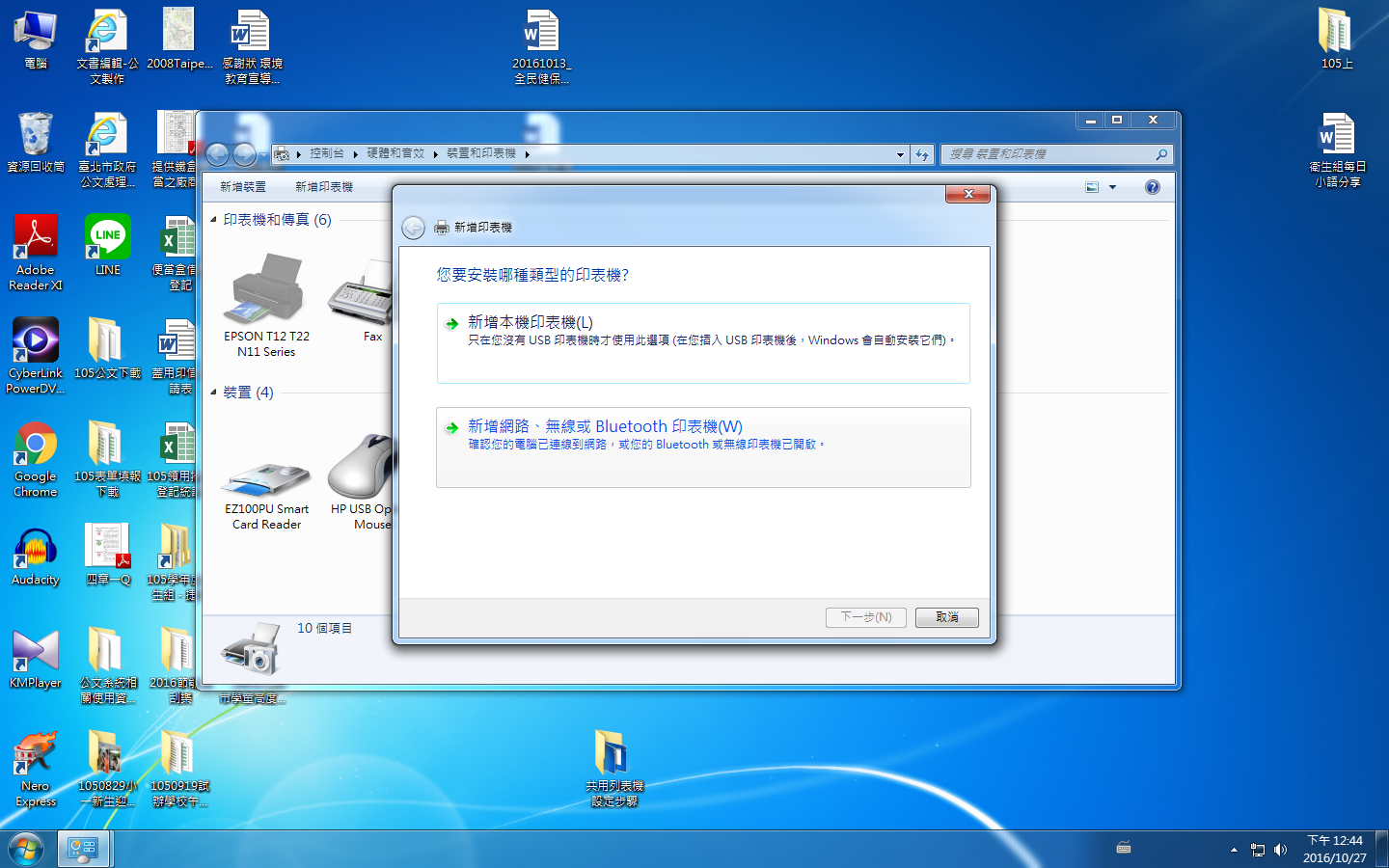1389x868 pixels.
Task: Open the address bar history dropdown
Action: (x=900, y=154)
